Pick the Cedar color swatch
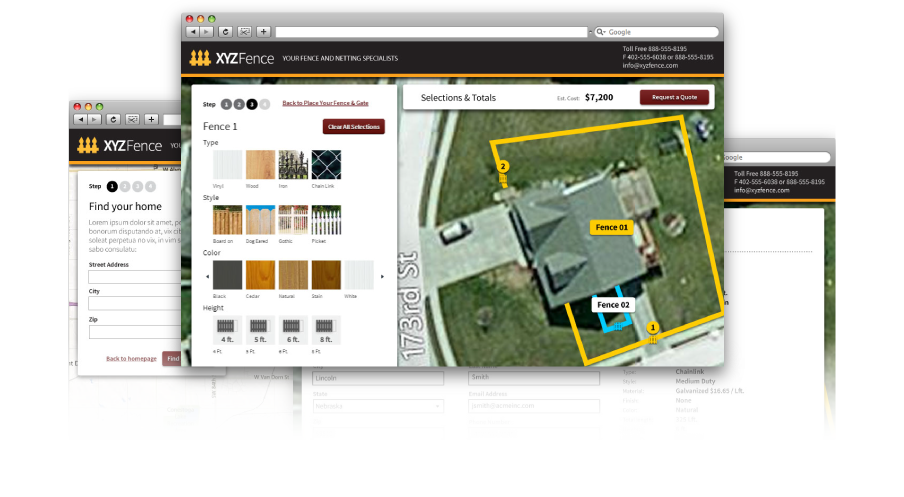The image size is (904, 497). point(260,275)
